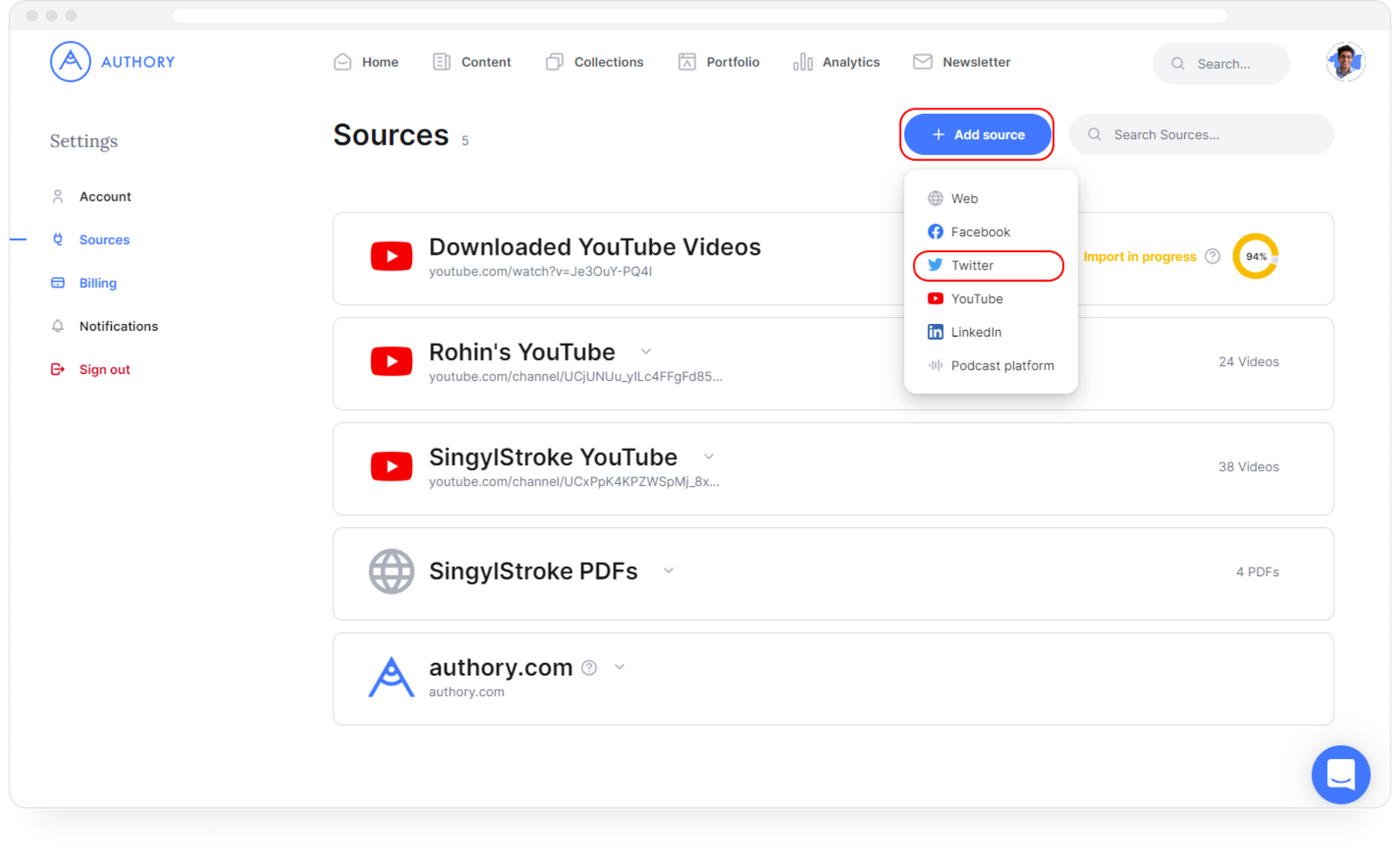Select the YouTube icon next to Rohin's YouTube
This screenshot has height=857, width=1400.
[391, 362]
